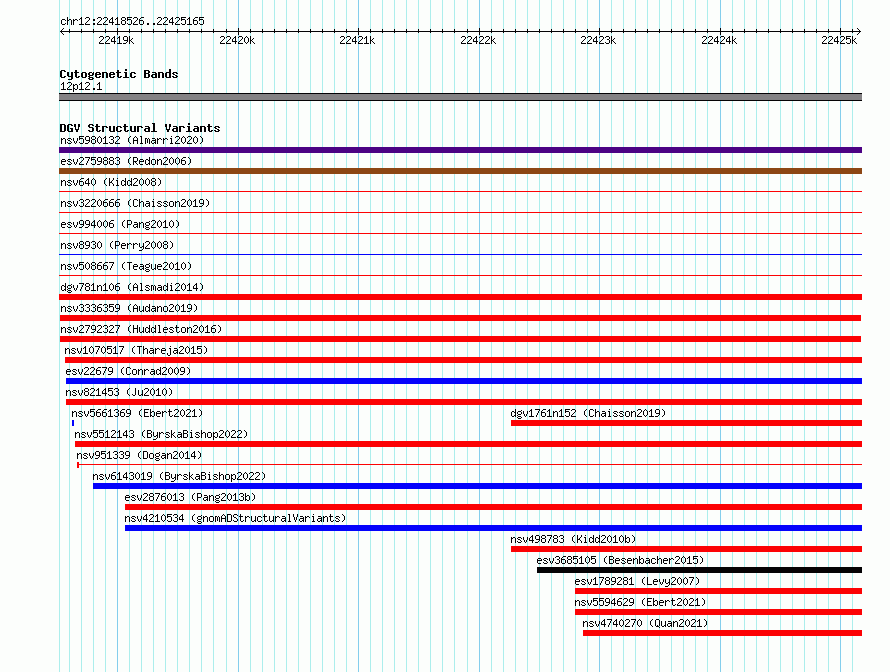Click the 22422k ruler tick label
The image size is (890, 672).
coord(478,40)
